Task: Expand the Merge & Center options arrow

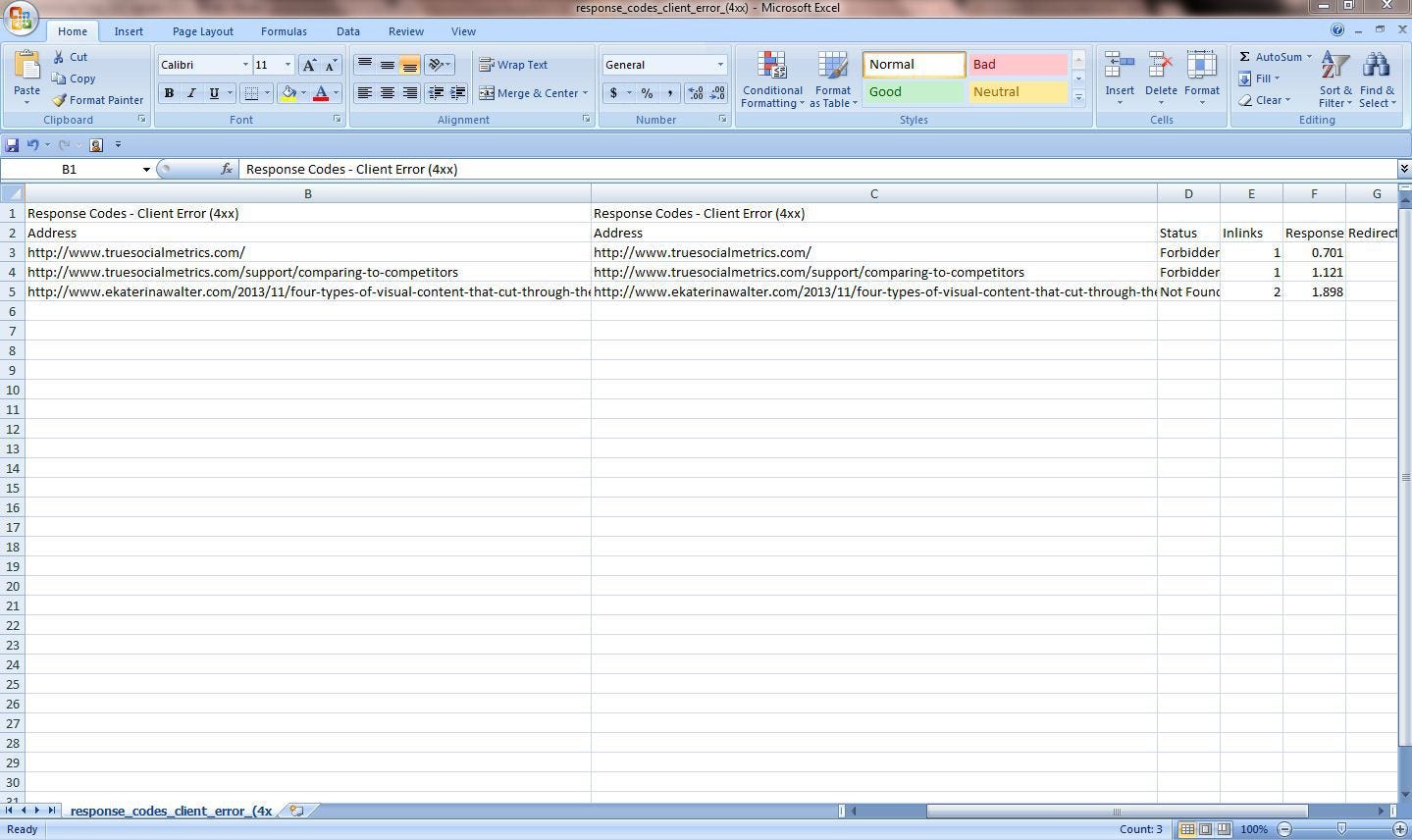Action: 585,93
